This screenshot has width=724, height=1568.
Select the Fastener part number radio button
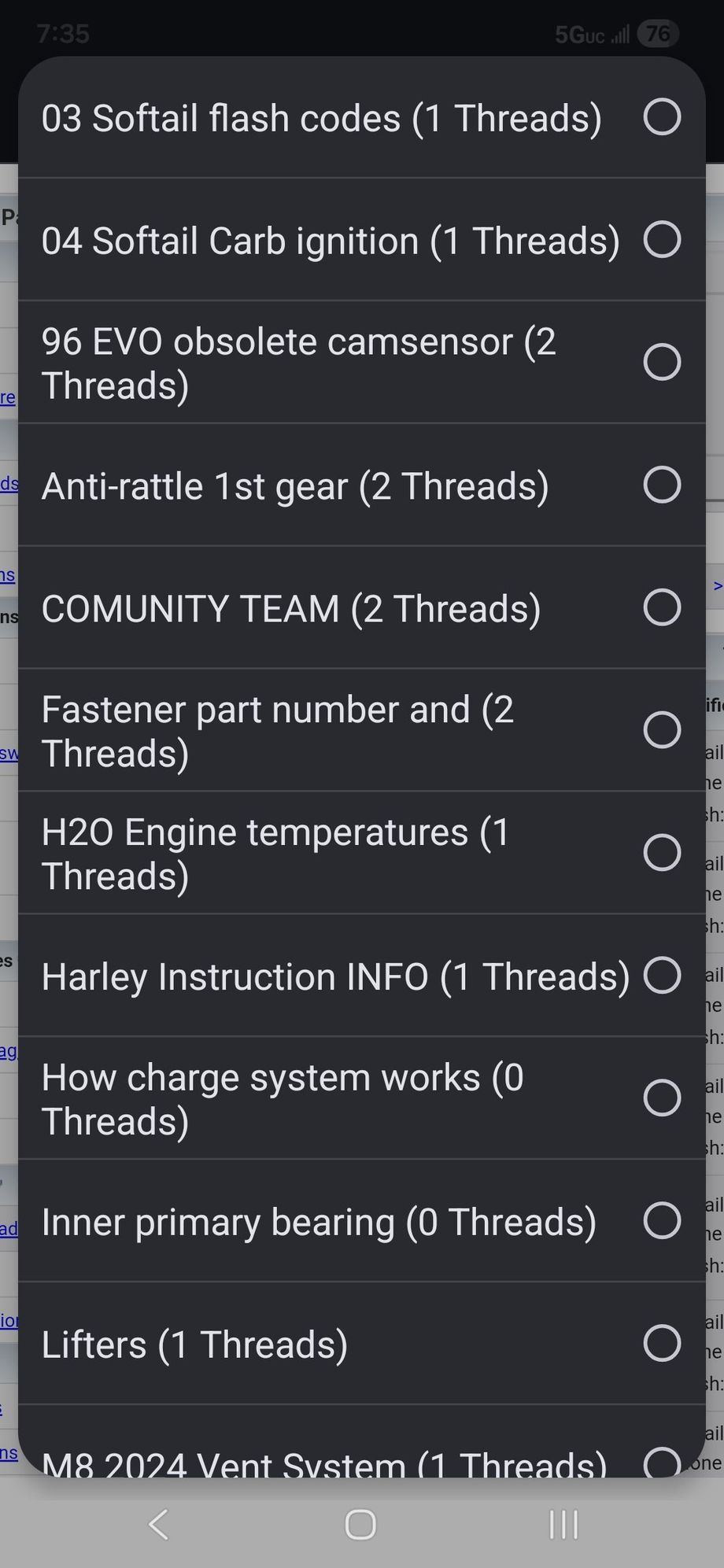662,730
